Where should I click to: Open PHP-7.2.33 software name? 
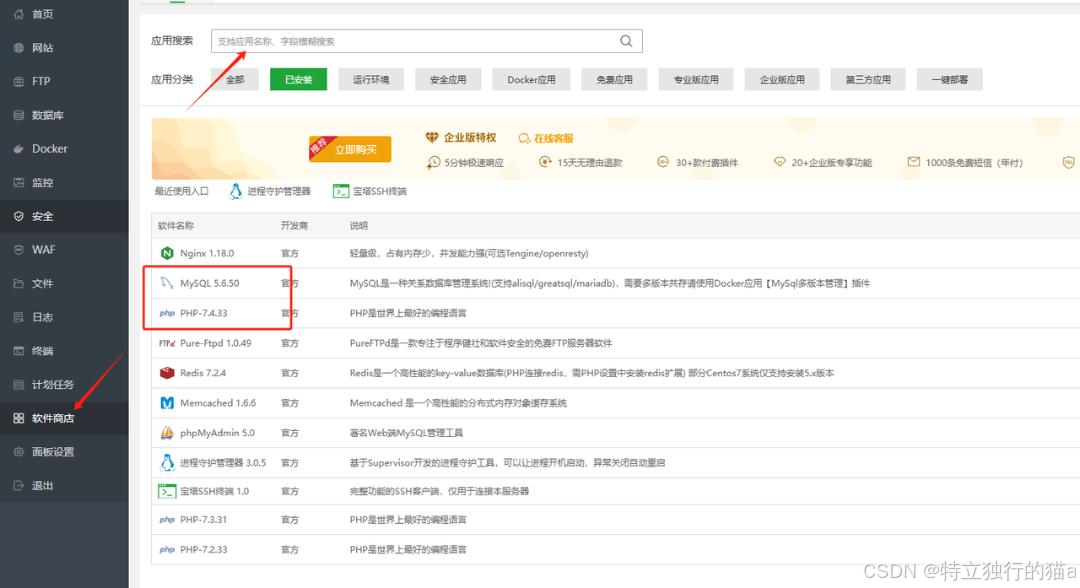203,550
